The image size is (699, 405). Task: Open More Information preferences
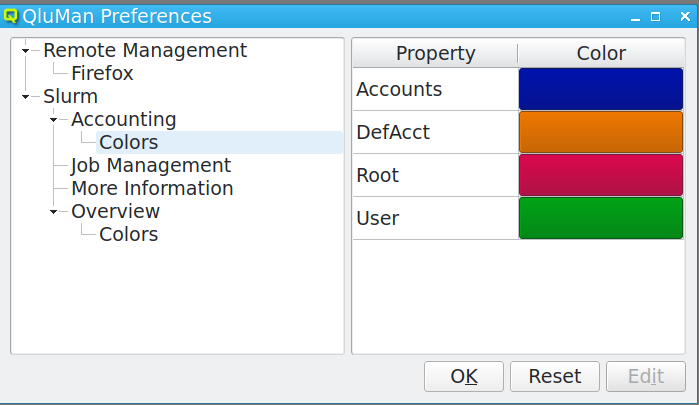click(x=152, y=188)
